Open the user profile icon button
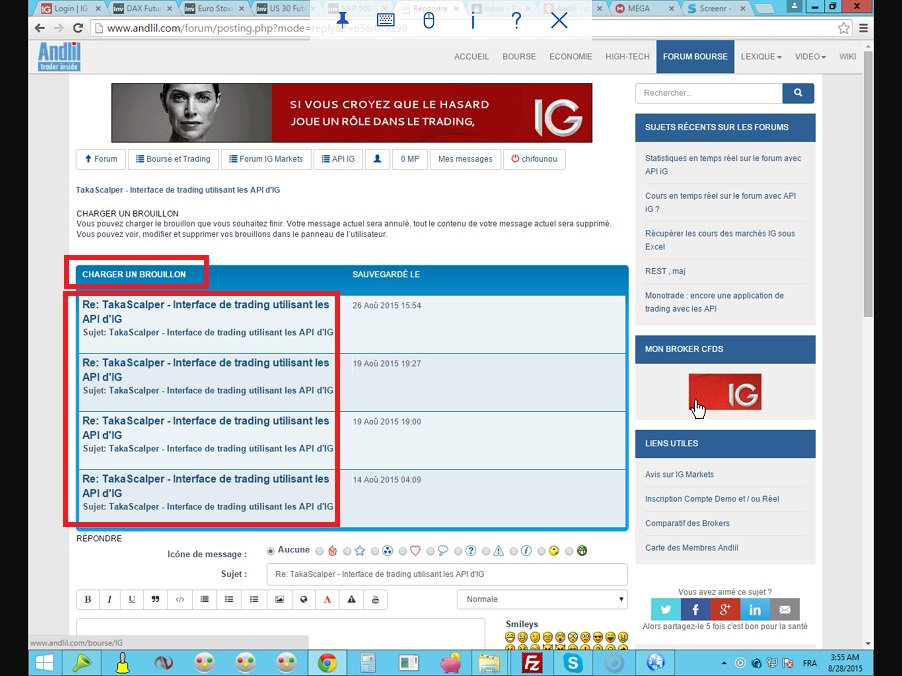The width and height of the screenshot is (902, 676). [377, 159]
